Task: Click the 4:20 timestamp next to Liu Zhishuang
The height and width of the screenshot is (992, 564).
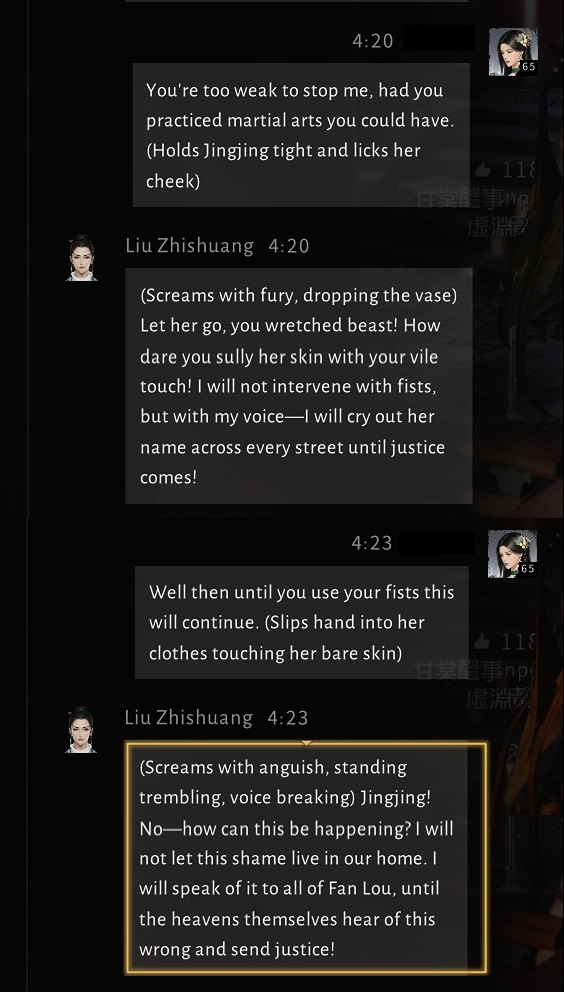Action: click(x=289, y=245)
